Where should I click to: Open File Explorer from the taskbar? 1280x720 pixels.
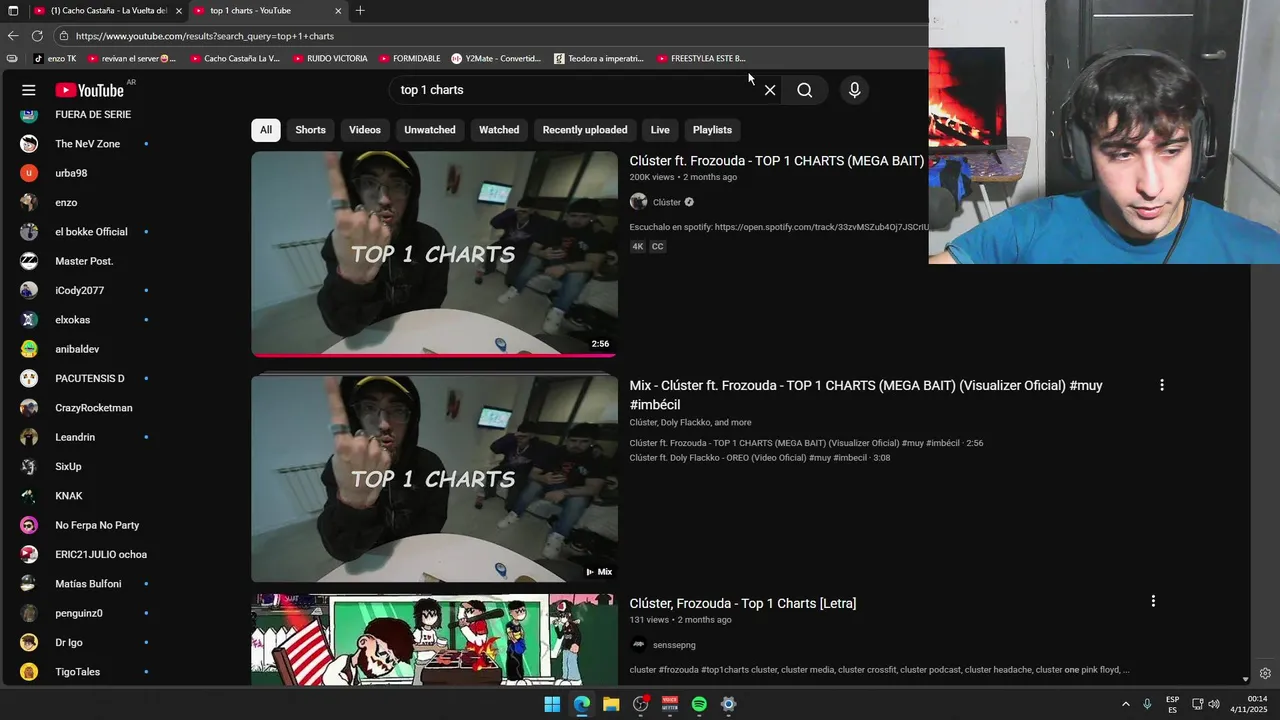tap(611, 704)
